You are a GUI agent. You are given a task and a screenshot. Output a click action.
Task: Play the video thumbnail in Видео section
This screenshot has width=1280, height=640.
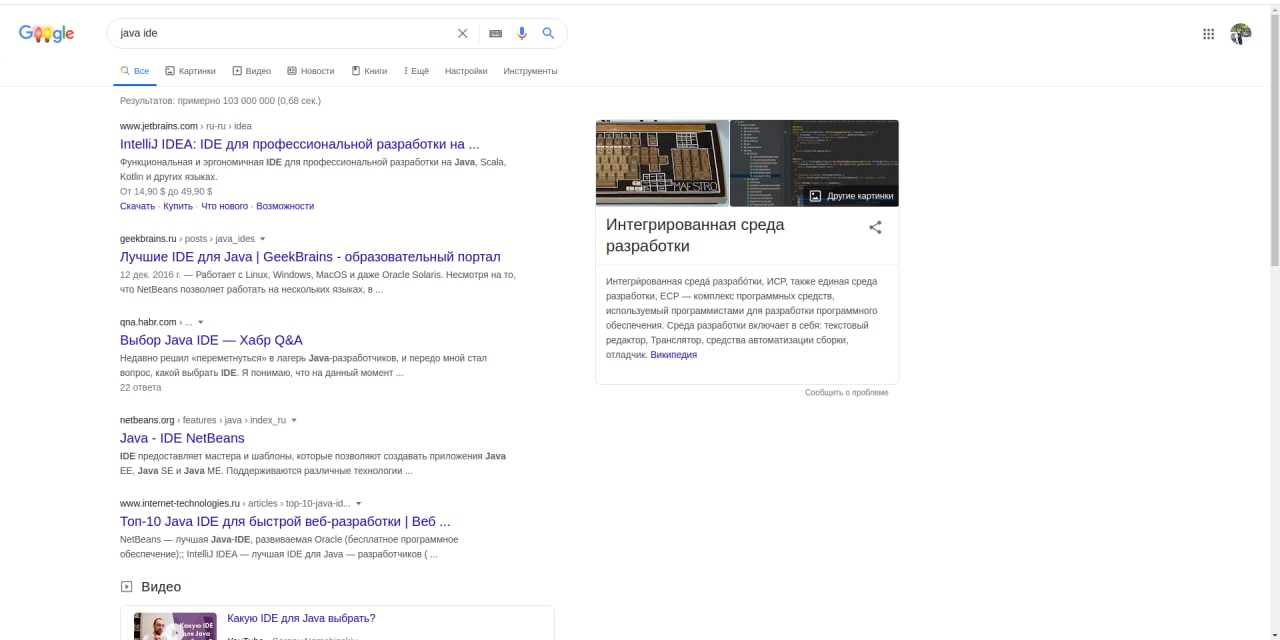coord(175,626)
